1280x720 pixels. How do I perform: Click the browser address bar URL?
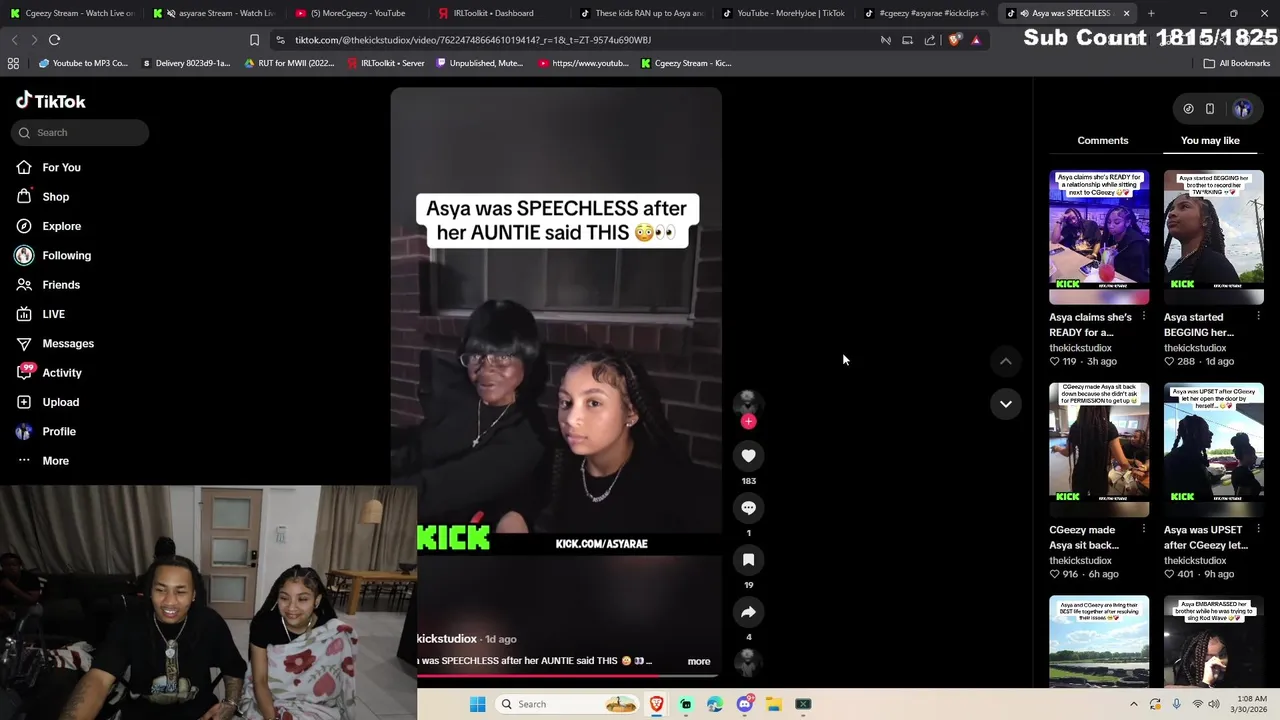(473, 40)
